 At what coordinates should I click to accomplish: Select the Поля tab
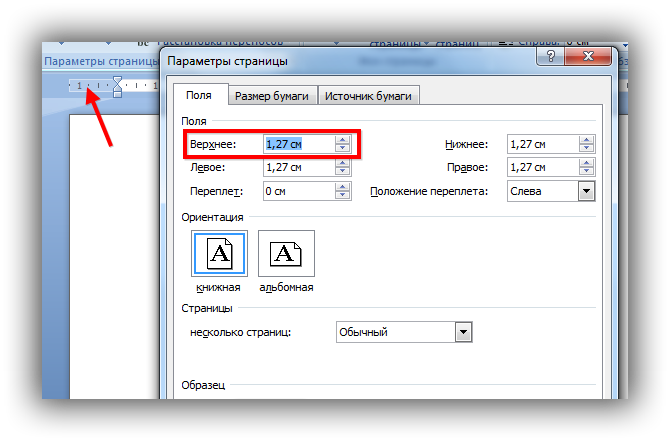click(x=199, y=95)
